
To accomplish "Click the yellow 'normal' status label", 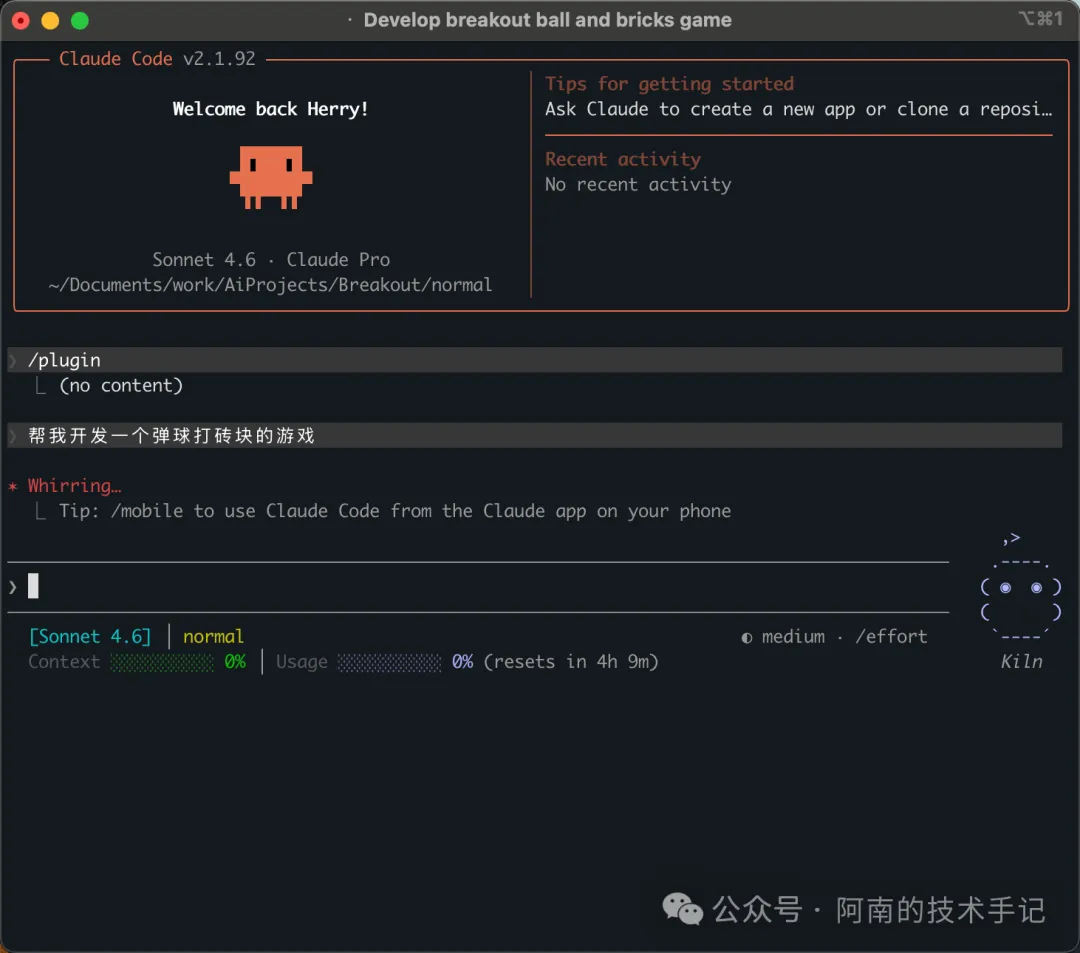I will (214, 636).
